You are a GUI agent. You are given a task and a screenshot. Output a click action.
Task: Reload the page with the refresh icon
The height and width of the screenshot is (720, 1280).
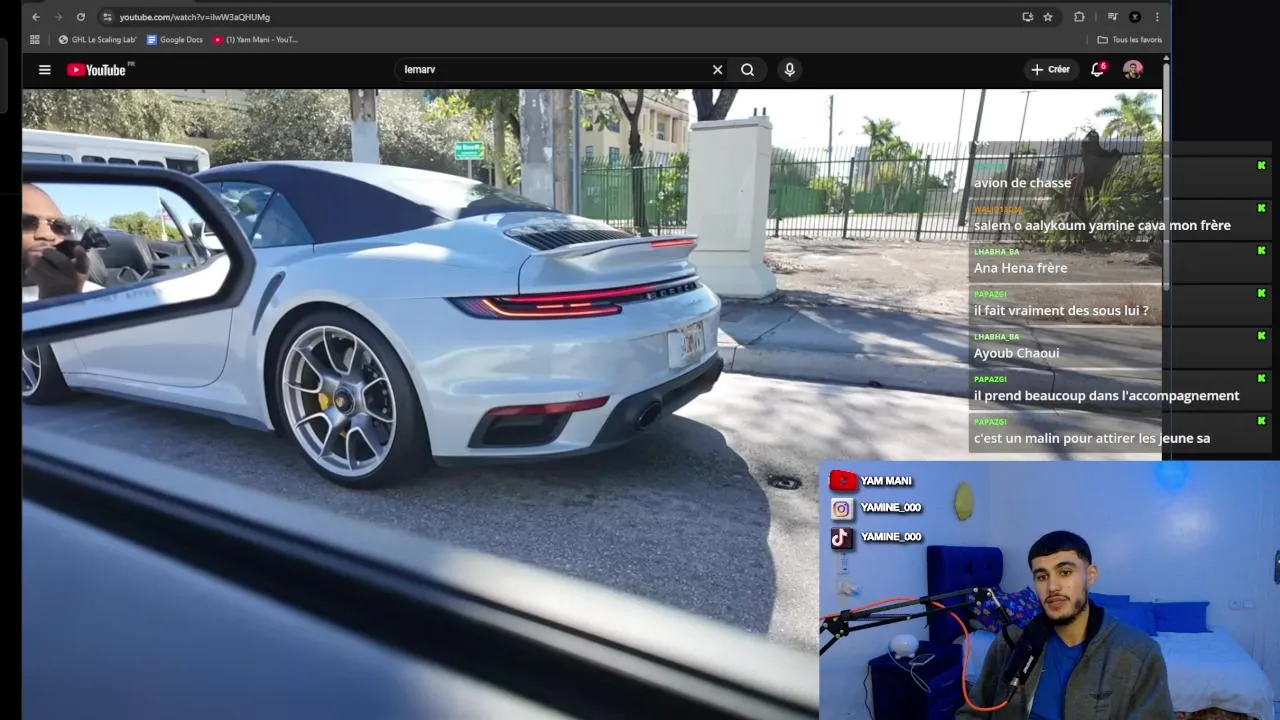pyautogui.click(x=81, y=17)
